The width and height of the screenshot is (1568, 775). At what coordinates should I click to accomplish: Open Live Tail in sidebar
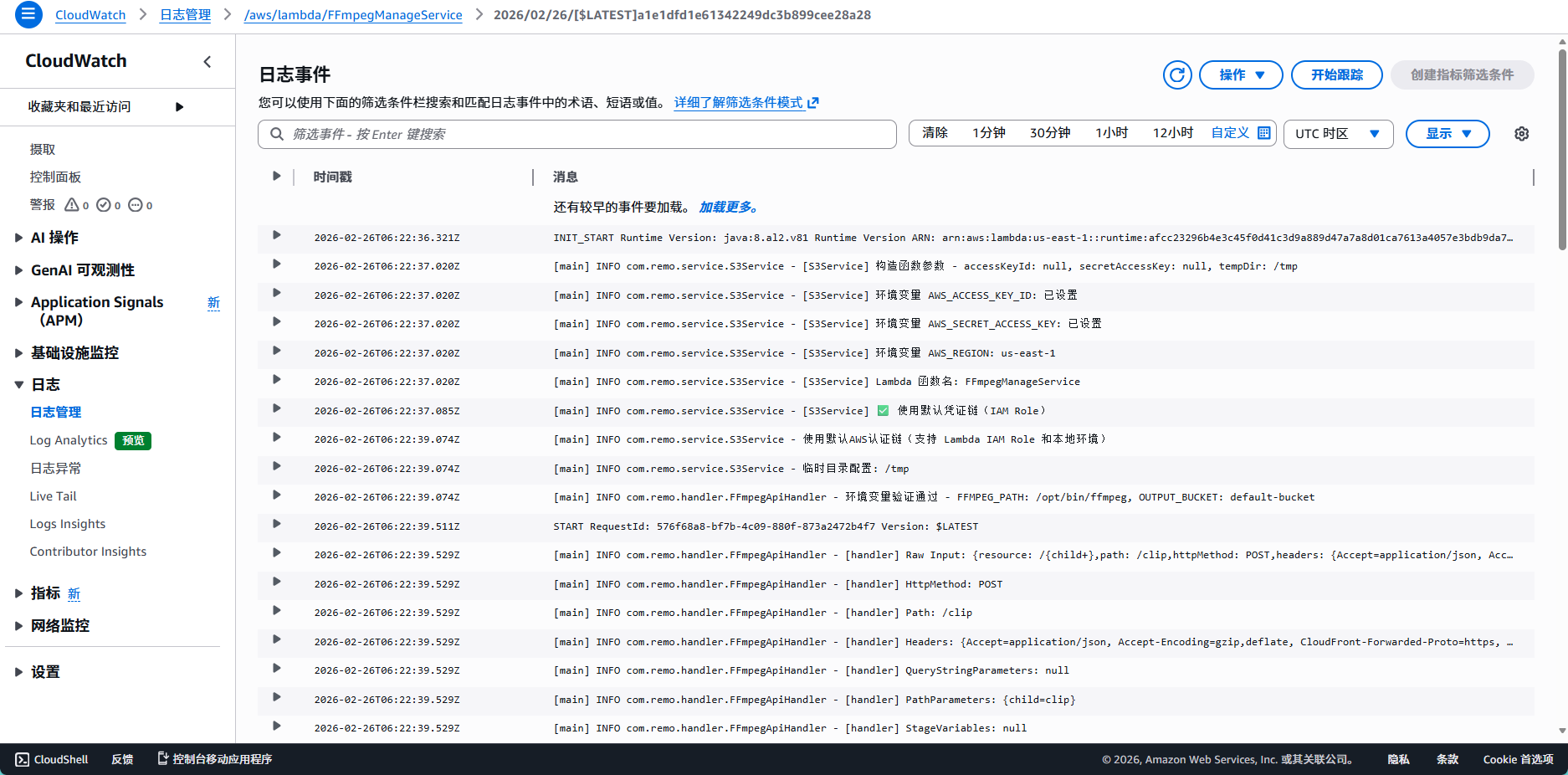[53, 496]
